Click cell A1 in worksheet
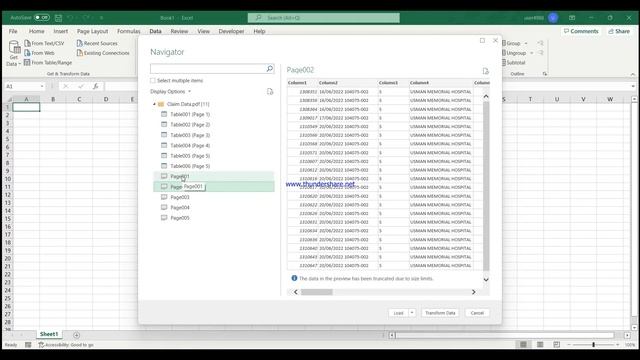Viewport: 640px width, 360px height. [x=26, y=107]
